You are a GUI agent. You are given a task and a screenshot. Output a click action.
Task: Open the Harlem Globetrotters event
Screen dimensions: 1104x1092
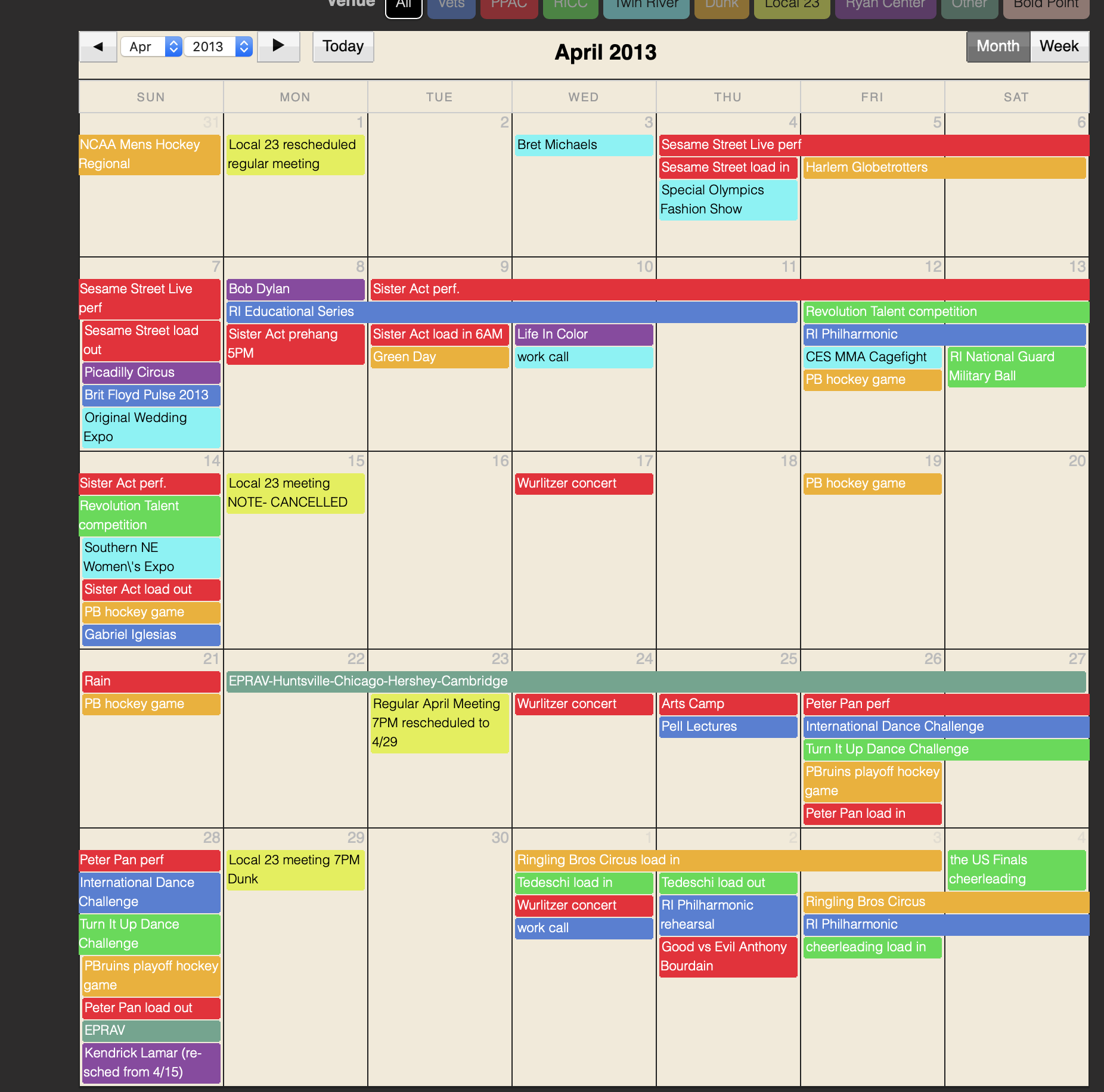pyautogui.click(x=944, y=167)
